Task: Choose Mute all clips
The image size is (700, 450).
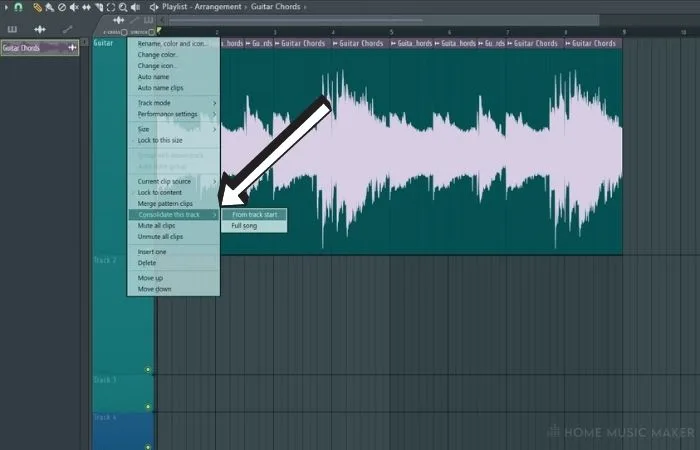Action: [172, 225]
